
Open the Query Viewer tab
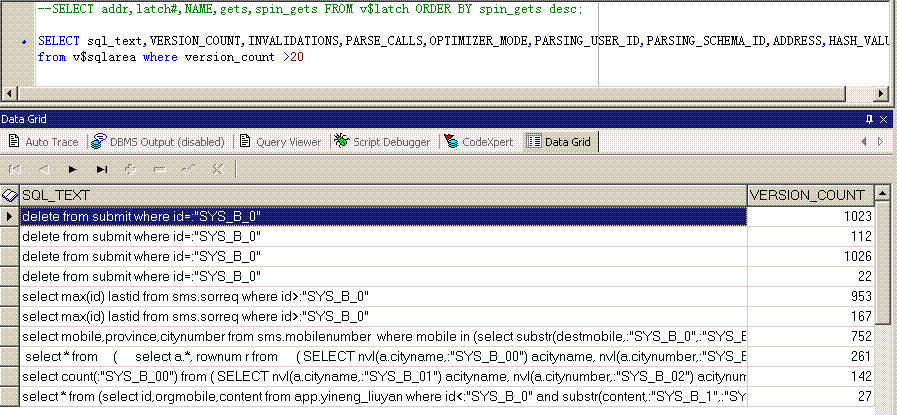[281, 142]
